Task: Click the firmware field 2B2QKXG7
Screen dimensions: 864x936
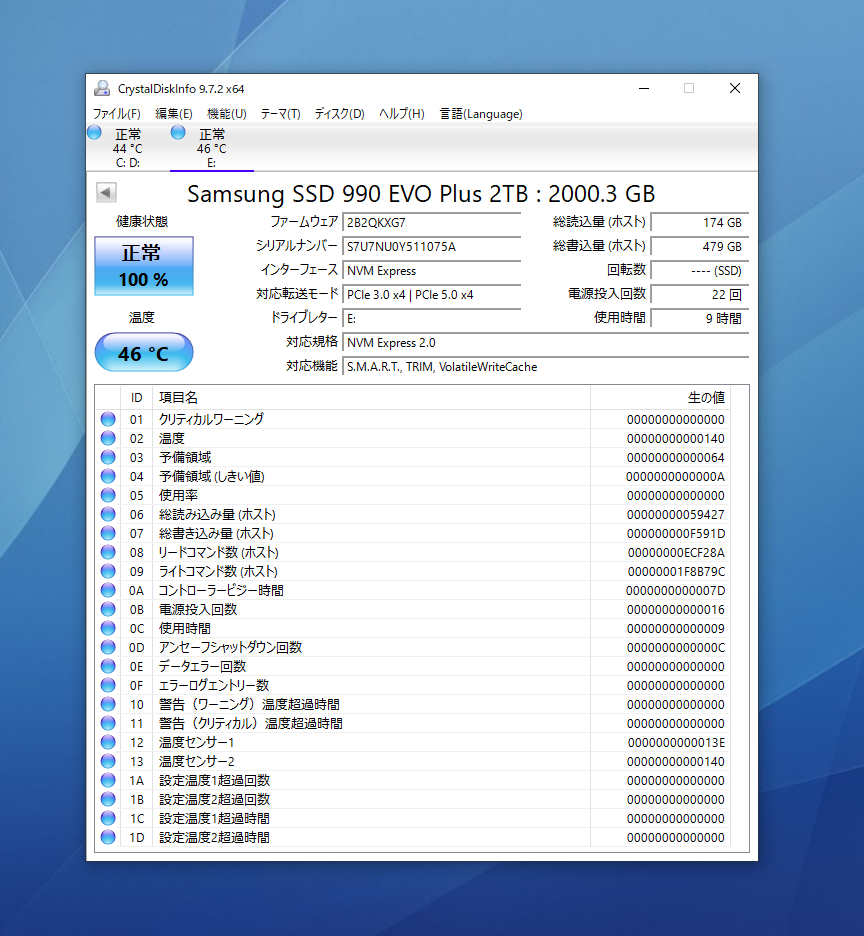Action: (432, 223)
